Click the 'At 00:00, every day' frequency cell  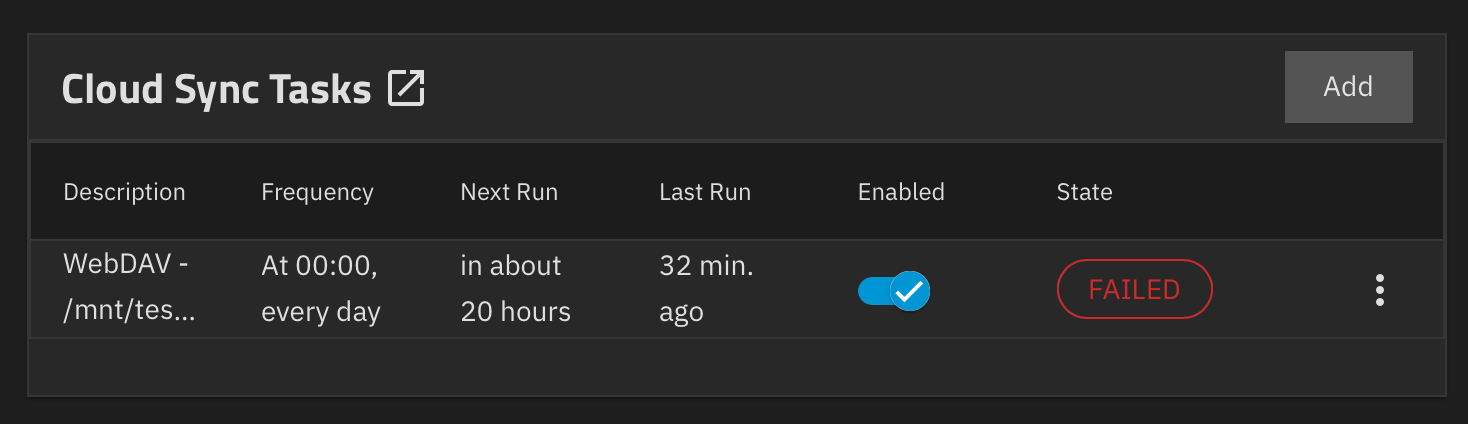pyautogui.click(x=320, y=289)
